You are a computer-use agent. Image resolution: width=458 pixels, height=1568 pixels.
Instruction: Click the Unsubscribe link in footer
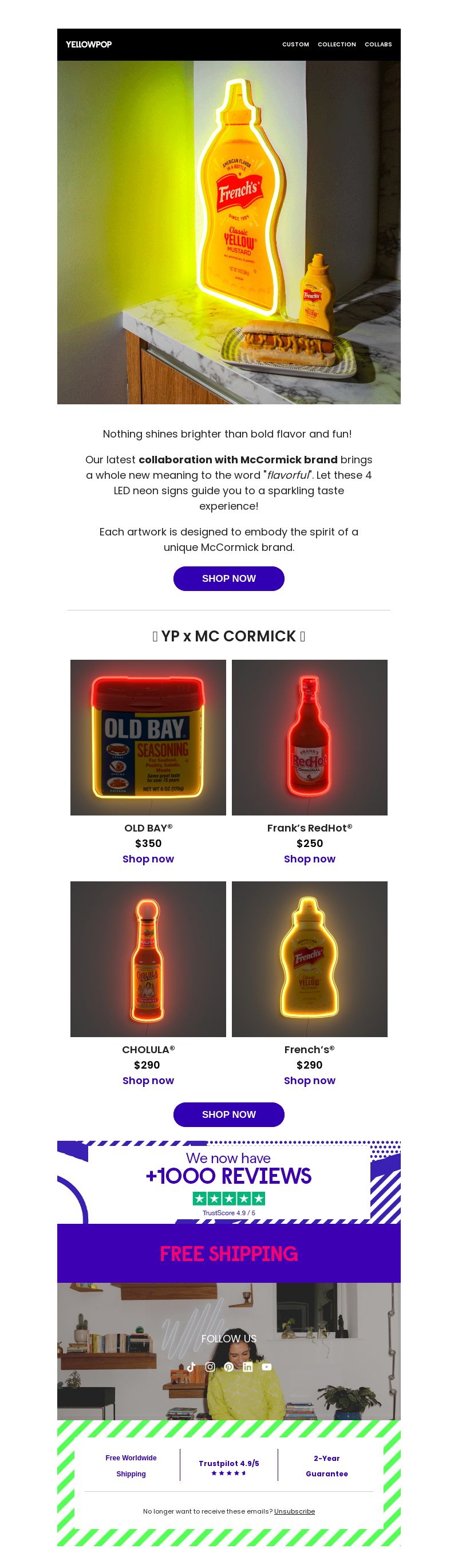(294, 1511)
